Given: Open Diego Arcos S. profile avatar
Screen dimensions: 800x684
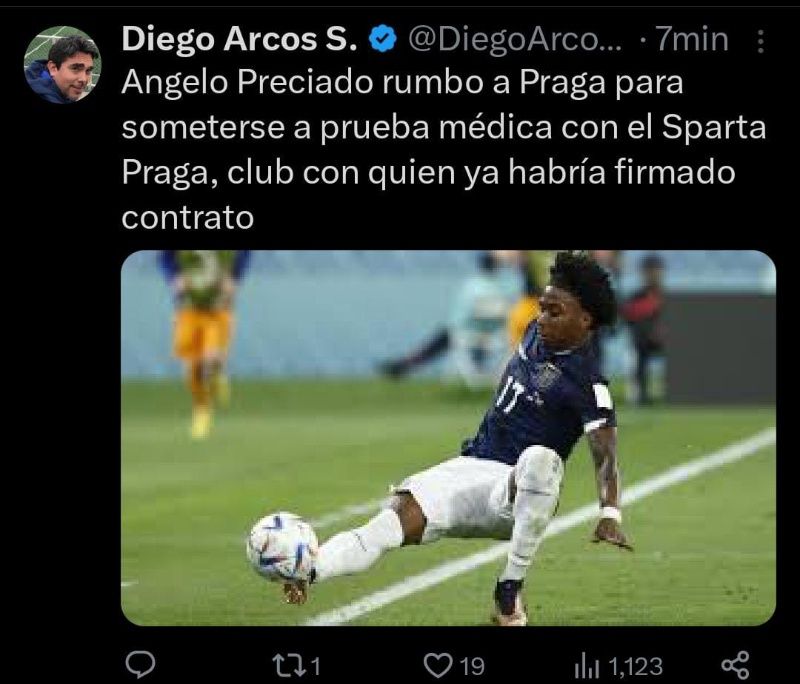Looking at the screenshot, I should tap(62, 65).
